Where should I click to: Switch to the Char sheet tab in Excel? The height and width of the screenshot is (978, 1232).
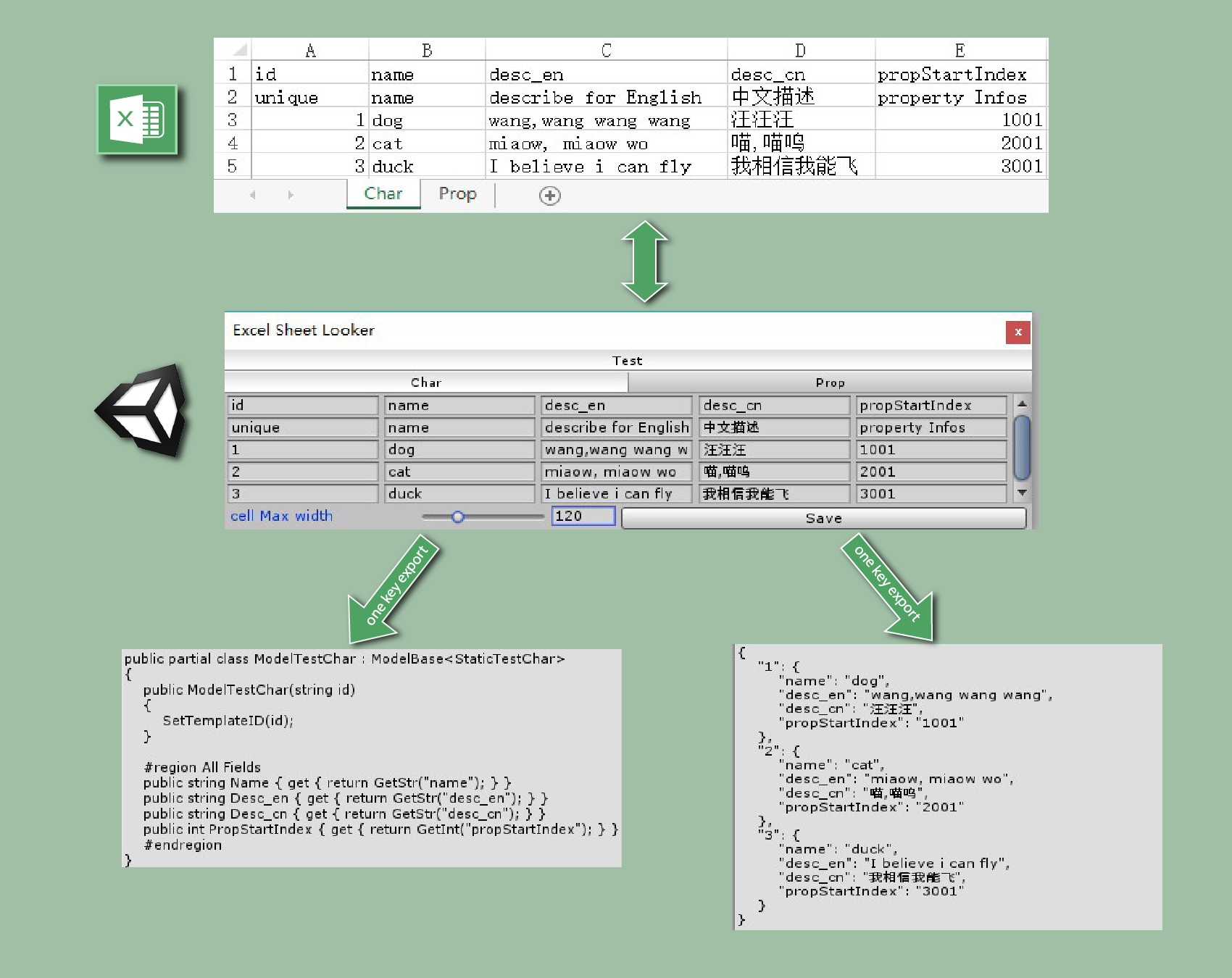(383, 194)
